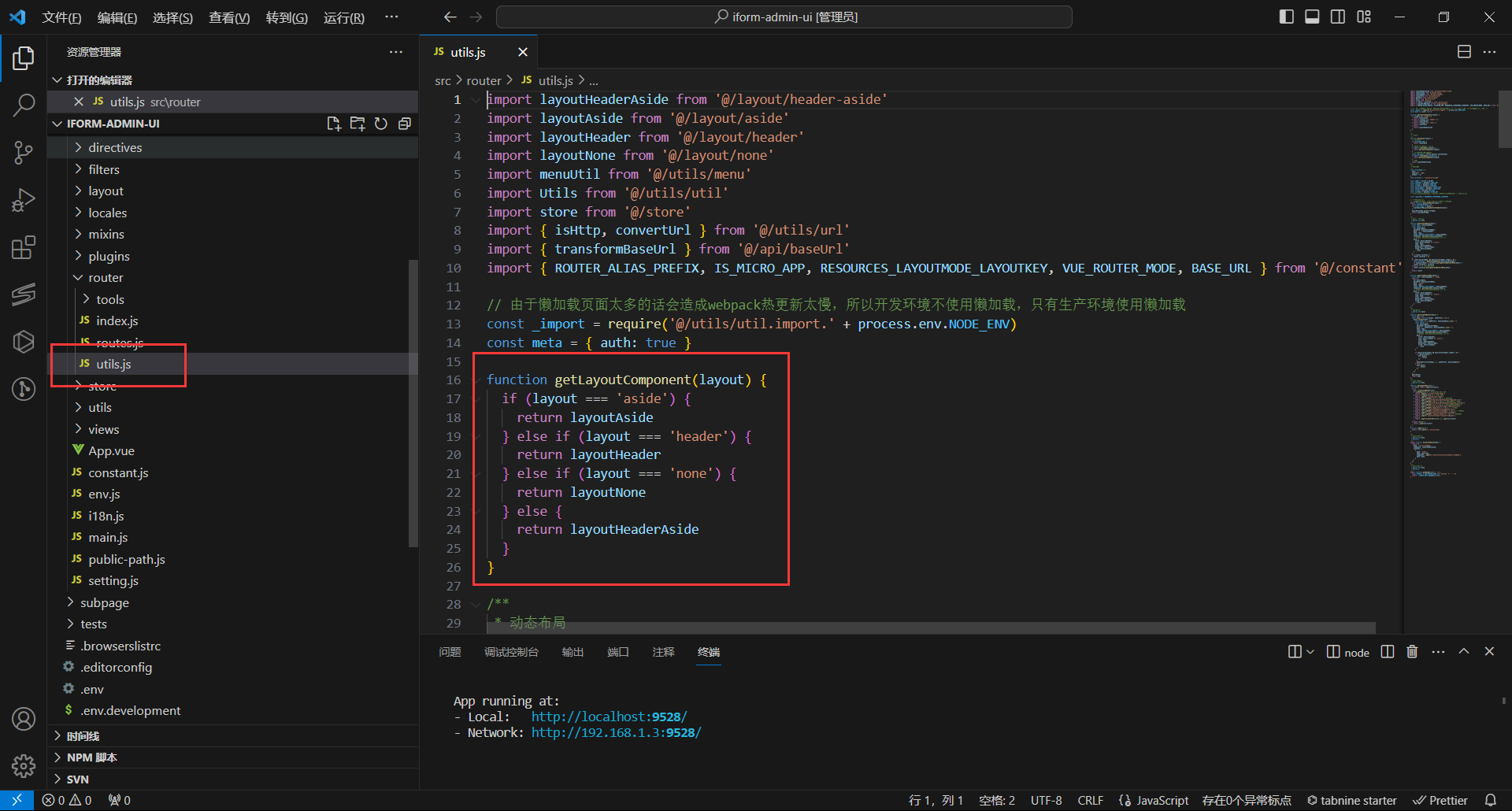
Task: Open the Extensions view
Action: (24, 248)
